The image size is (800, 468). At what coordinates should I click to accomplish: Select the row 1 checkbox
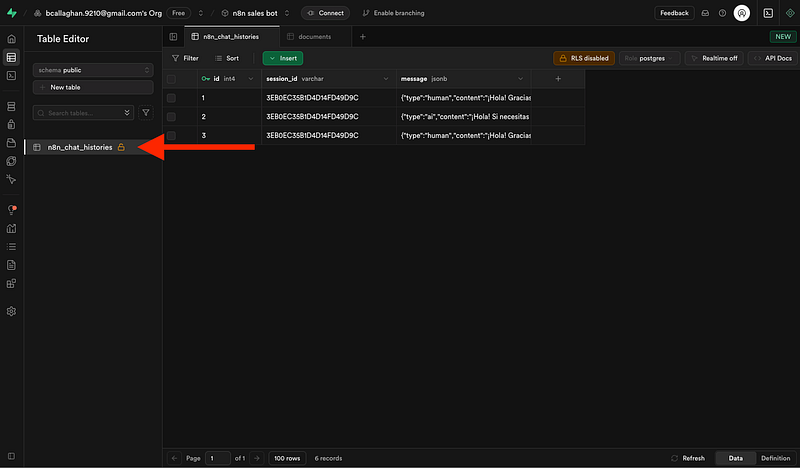click(x=172, y=98)
